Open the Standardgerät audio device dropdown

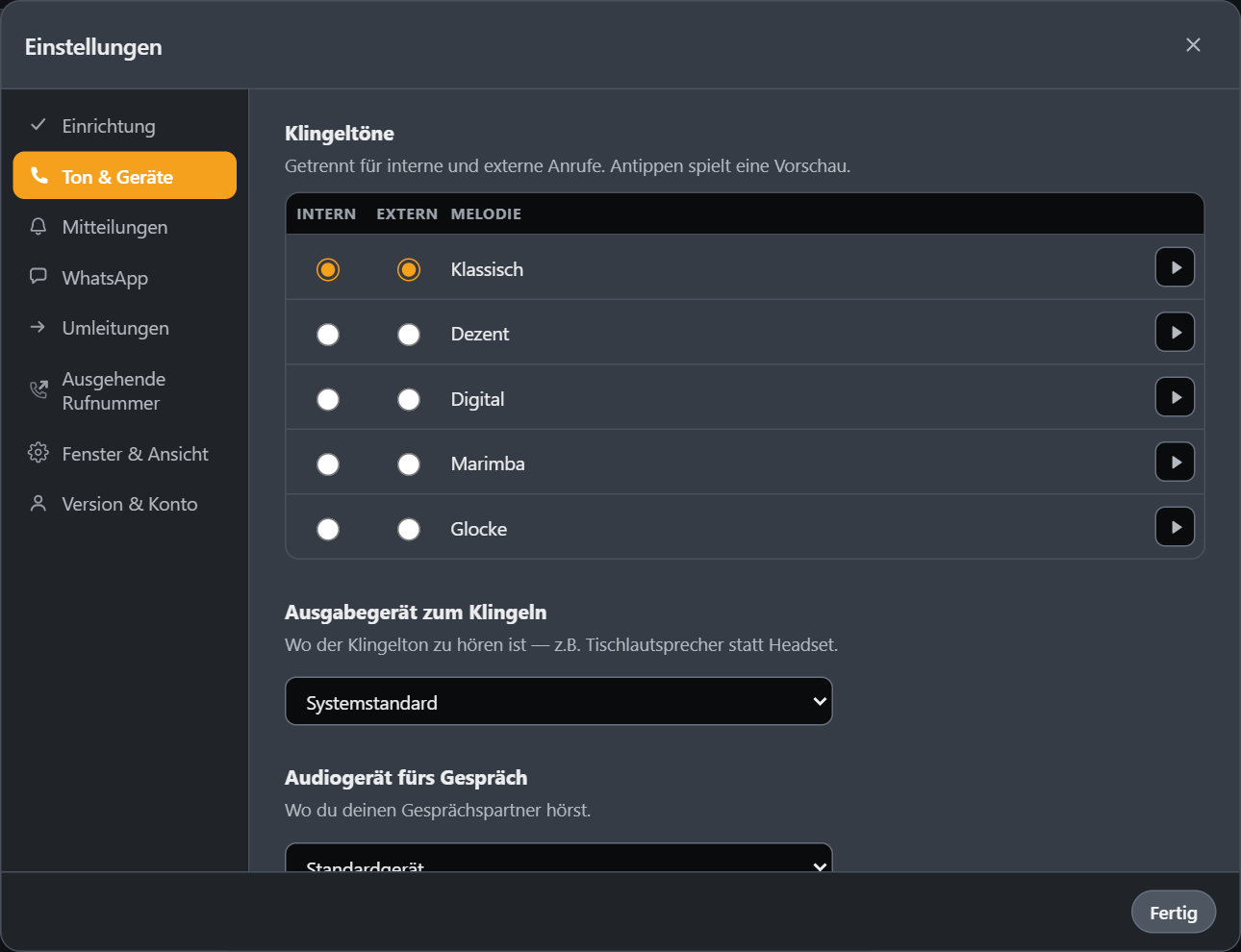[559, 858]
